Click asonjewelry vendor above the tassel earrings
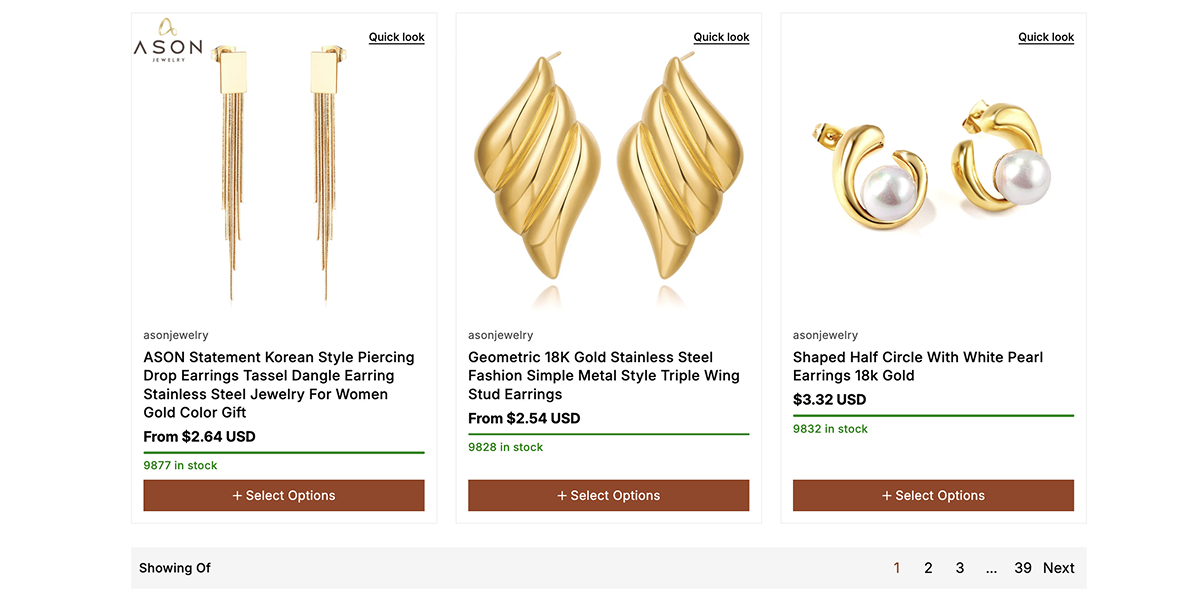The image size is (1200, 600). point(176,335)
